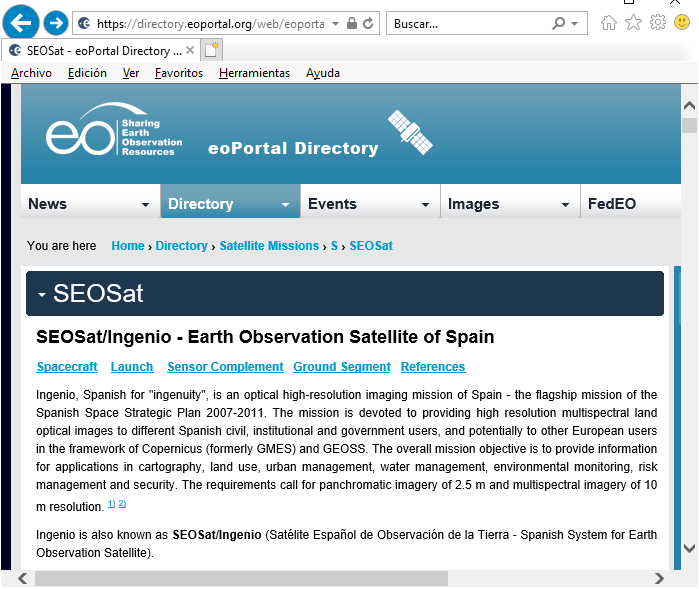The height and width of the screenshot is (589, 699).
Task: Jump to the References section link
Action: click(x=433, y=367)
